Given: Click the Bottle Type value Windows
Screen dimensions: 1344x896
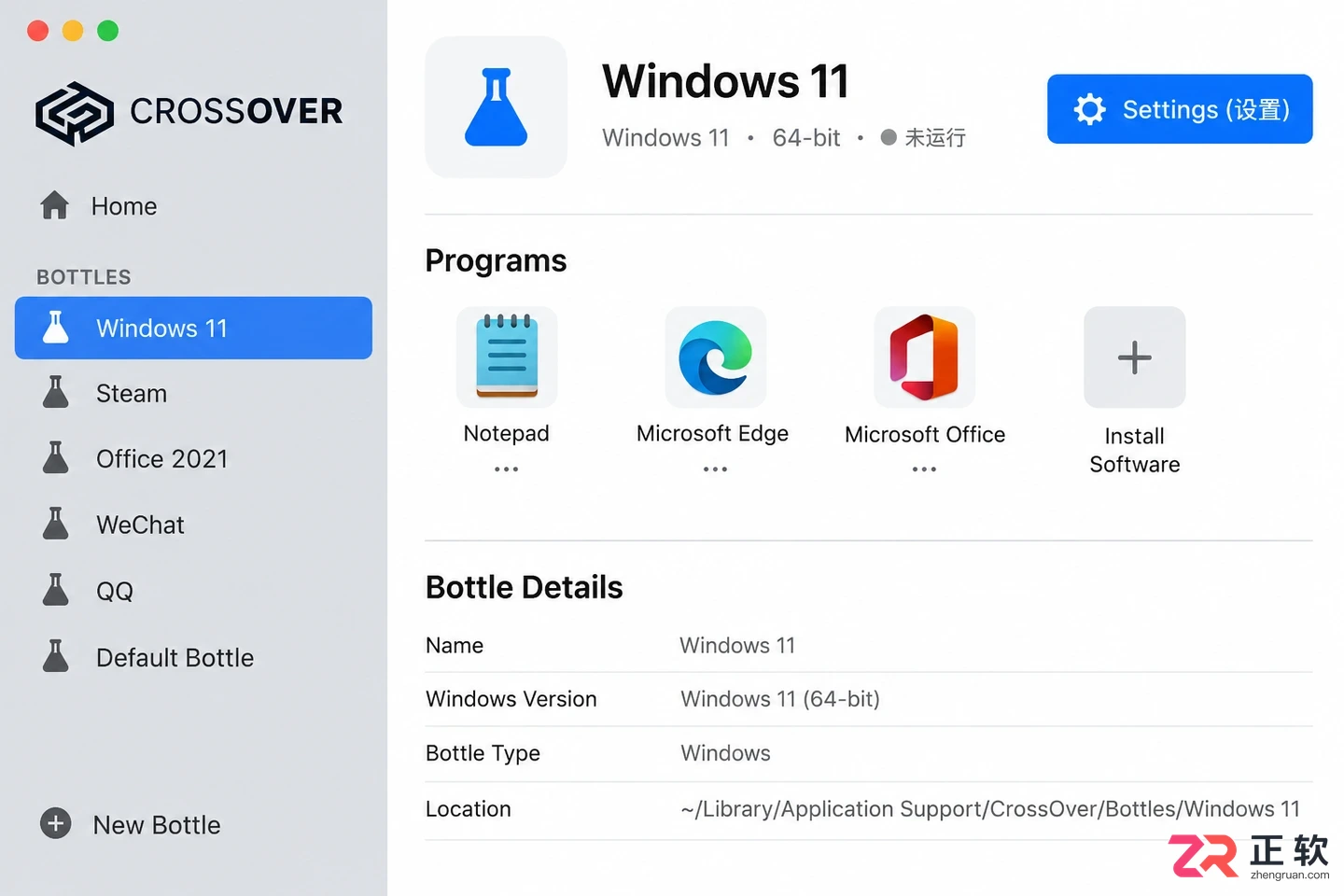Looking at the screenshot, I should pyautogui.click(x=726, y=753).
